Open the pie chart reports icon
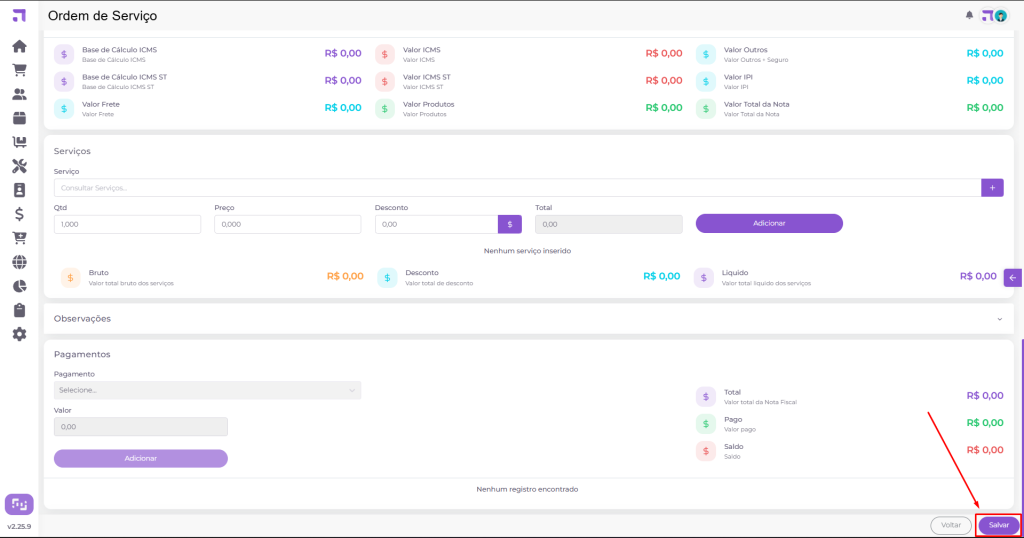Screen dimensions: 1024x538 click(x=19, y=286)
